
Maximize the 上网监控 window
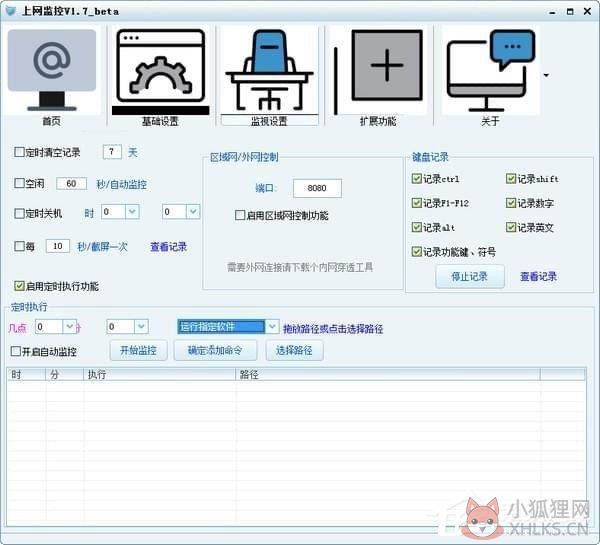tap(570, 12)
